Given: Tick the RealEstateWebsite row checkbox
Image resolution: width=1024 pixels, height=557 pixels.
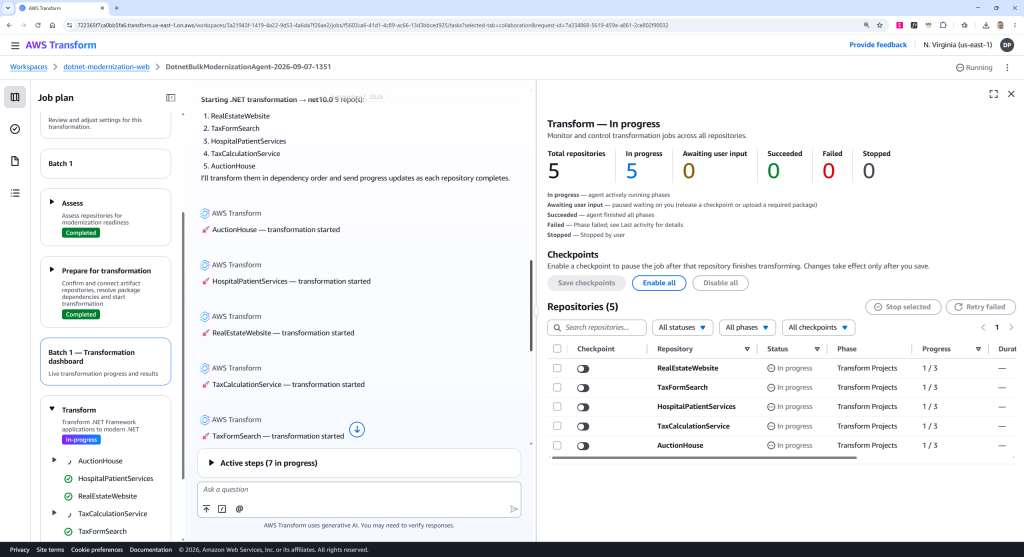Looking at the screenshot, I should [557, 368].
